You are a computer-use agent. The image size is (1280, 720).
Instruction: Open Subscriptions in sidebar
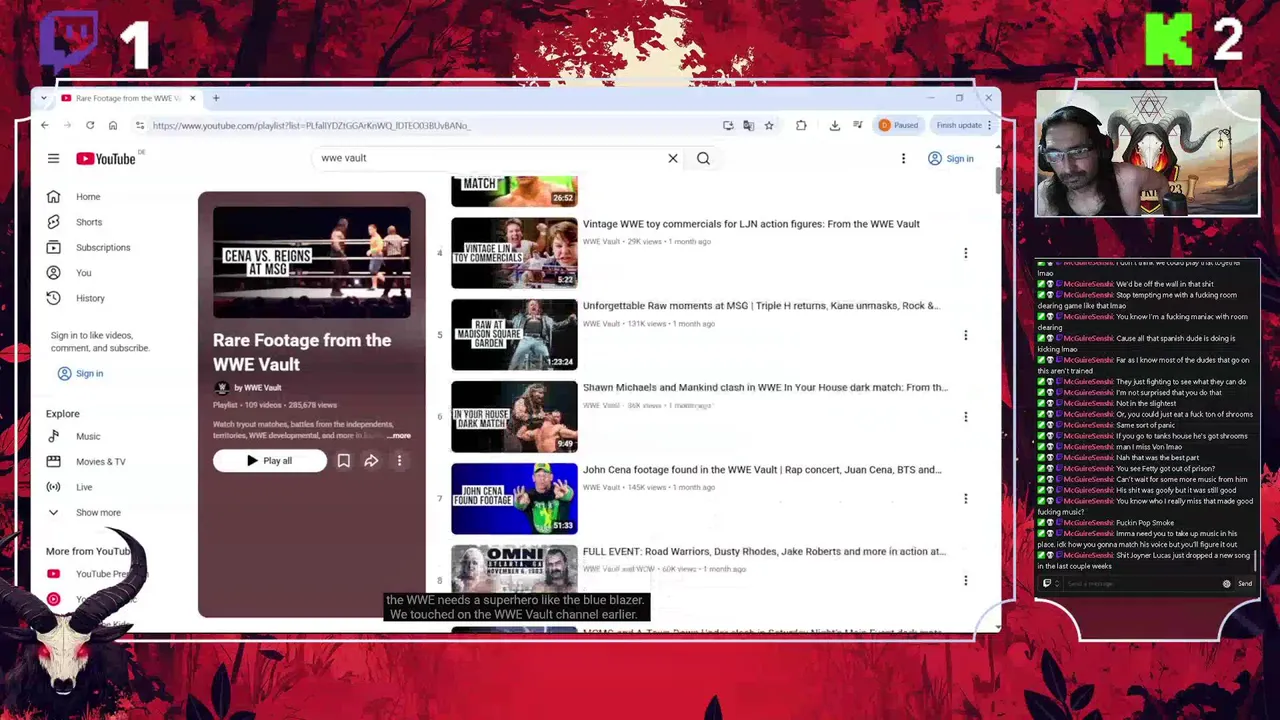click(x=102, y=247)
